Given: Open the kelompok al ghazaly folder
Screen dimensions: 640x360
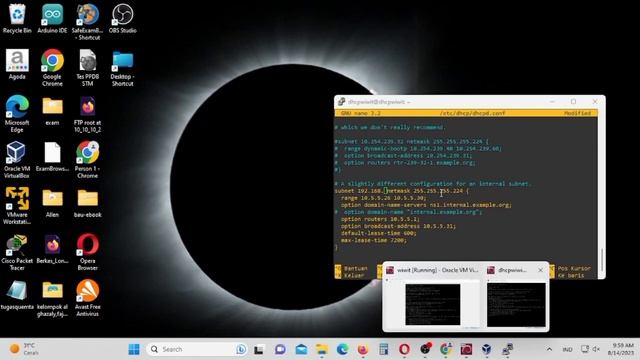Looking at the screenshot, I should [52, 298].
